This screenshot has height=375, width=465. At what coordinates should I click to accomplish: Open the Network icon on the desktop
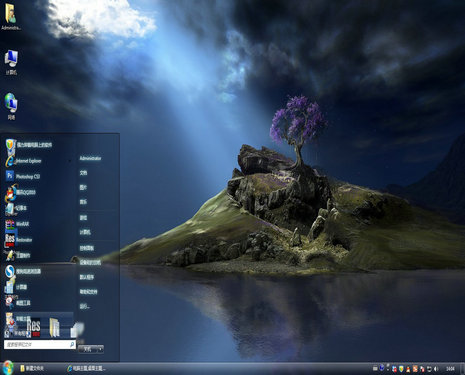[x=11, y=107]
